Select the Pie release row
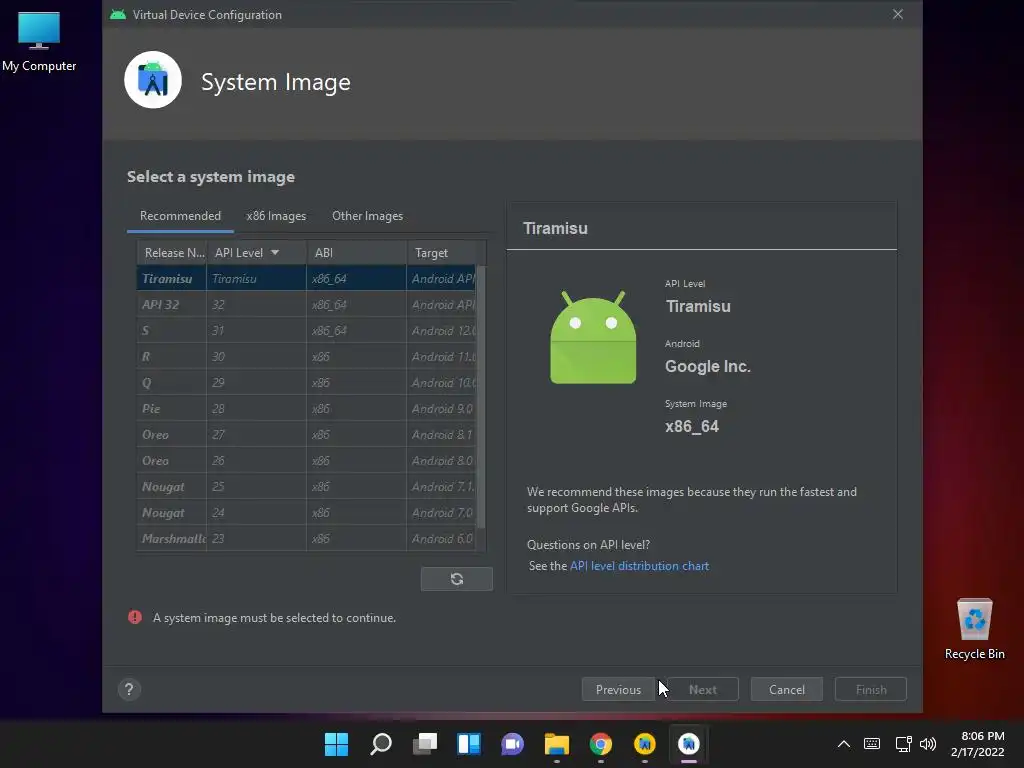Image resolution: width=1024 pixels, height=768 pixels. tap(306, 409)
